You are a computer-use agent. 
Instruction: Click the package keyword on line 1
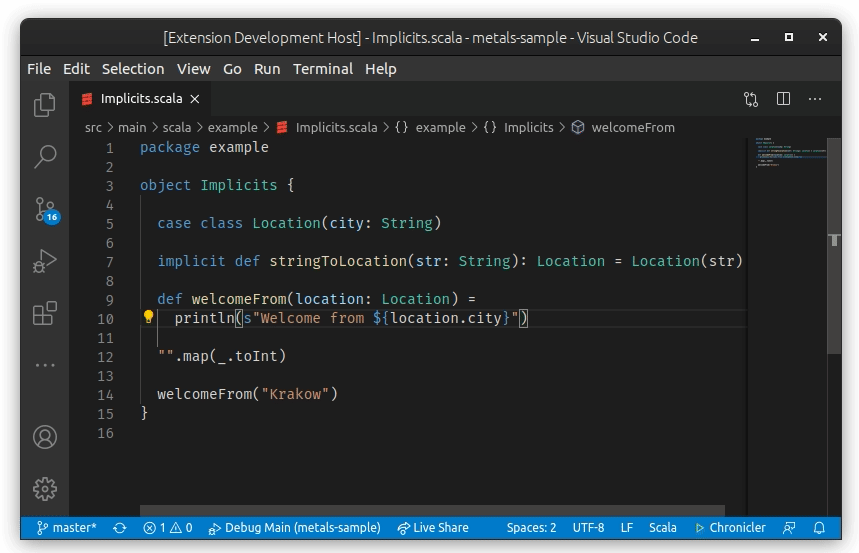(170, 148)
